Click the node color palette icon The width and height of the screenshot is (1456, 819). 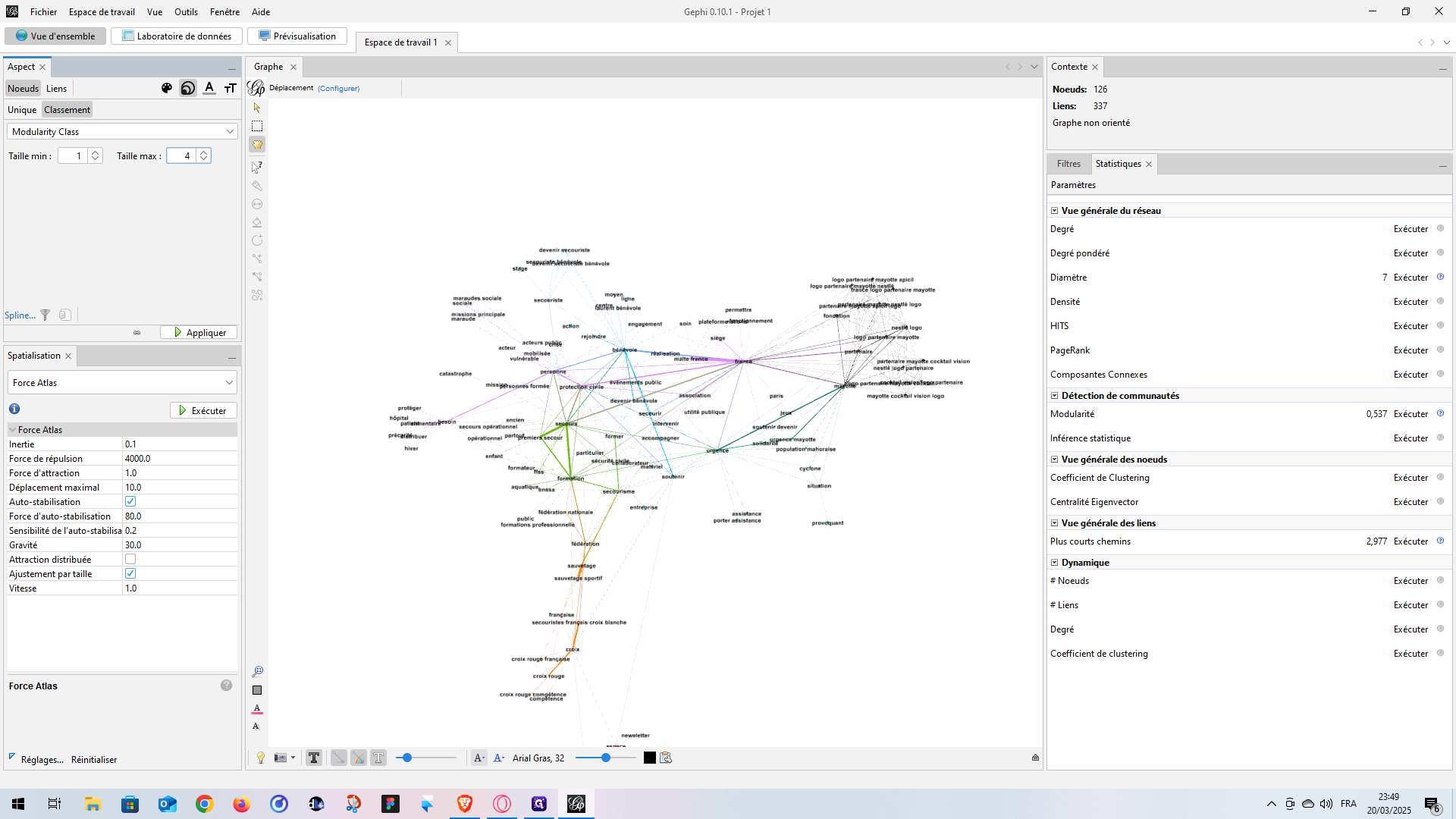tap(167, 88)
